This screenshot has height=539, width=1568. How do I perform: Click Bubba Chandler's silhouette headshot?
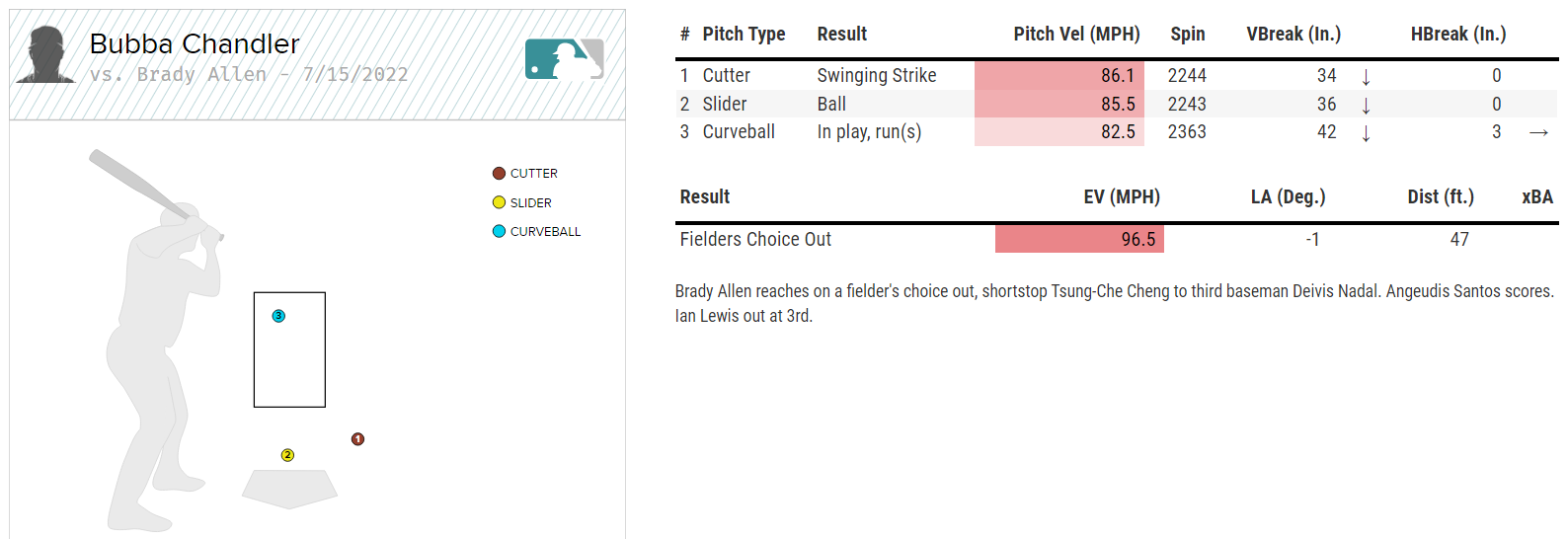[x=45, y=55]
